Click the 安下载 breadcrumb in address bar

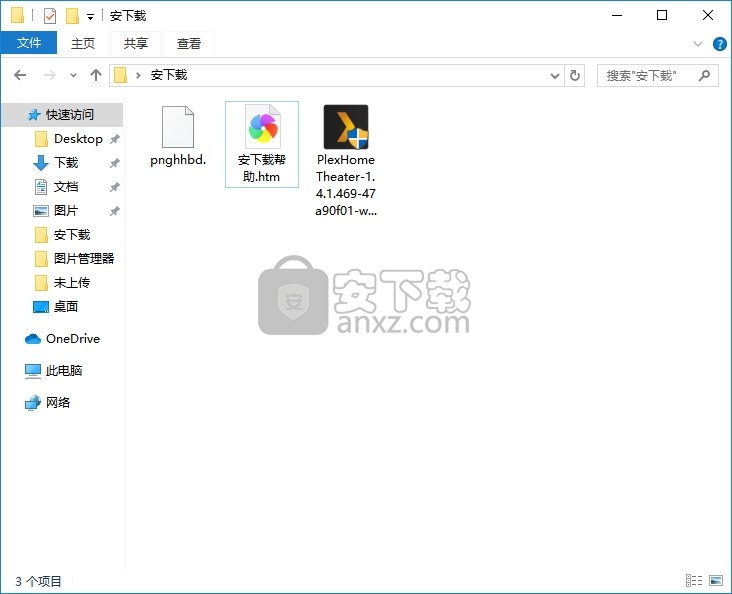coord(169,75)
